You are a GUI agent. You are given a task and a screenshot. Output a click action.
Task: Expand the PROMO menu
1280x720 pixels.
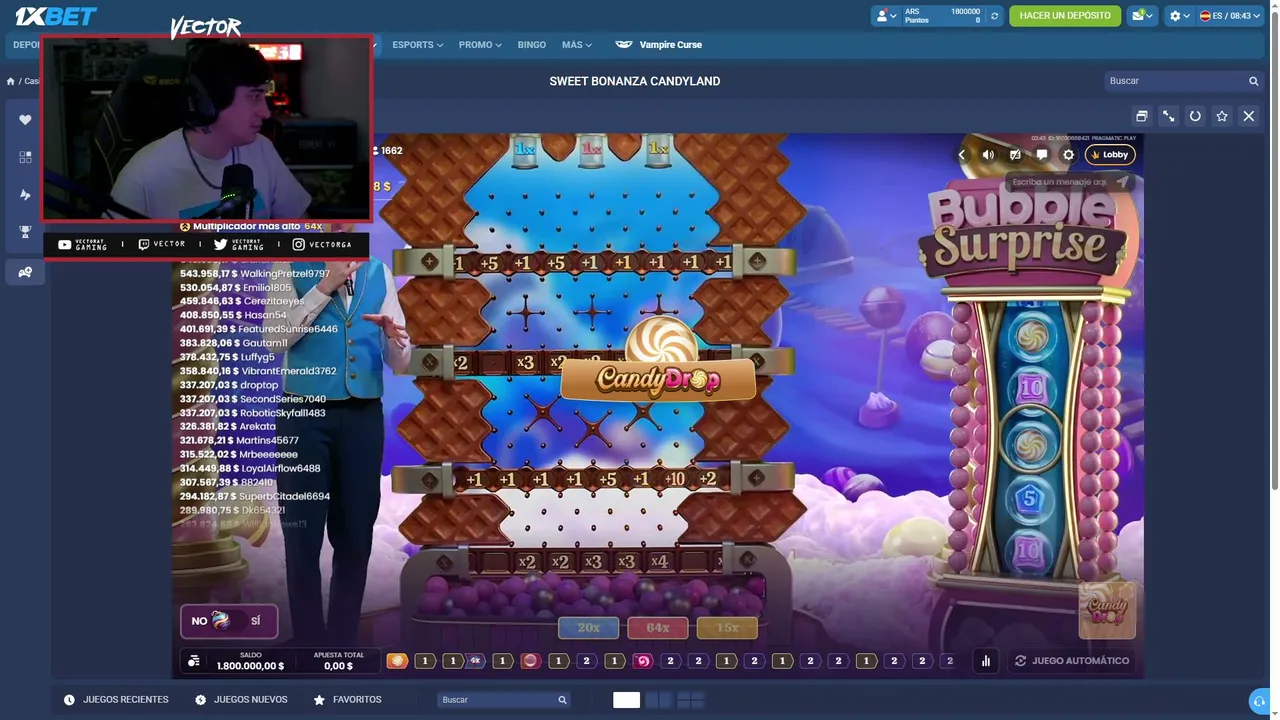(x=480, y=45)
